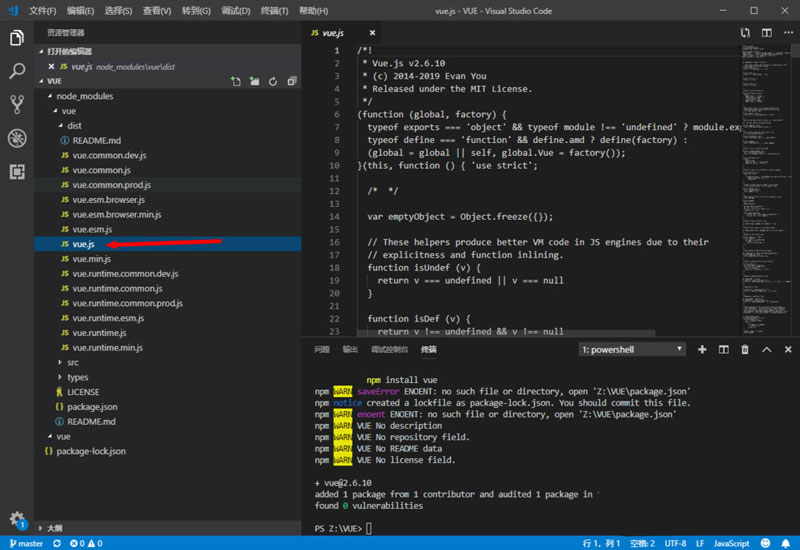Split the editor to the right
800x550 pixels.
point(767,32)
